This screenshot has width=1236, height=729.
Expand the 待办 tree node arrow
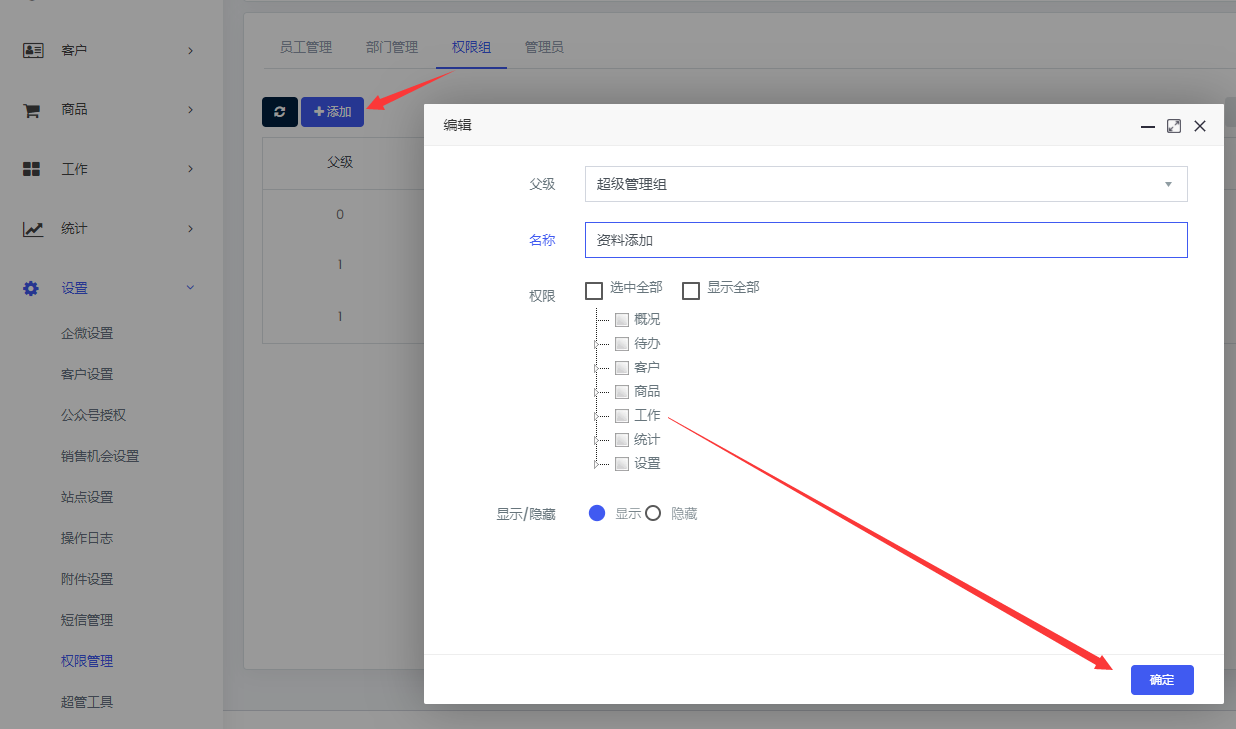[596, 345]
